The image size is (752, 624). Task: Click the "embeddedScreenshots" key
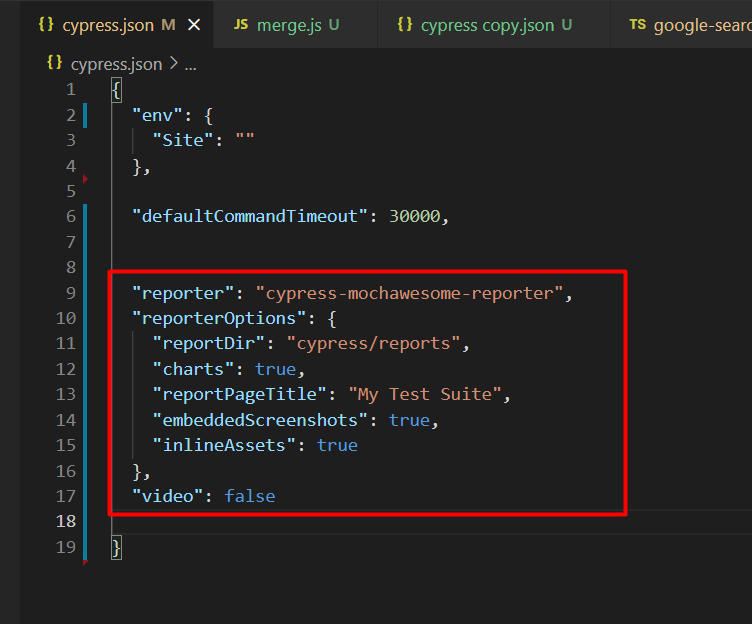point(260,420)
